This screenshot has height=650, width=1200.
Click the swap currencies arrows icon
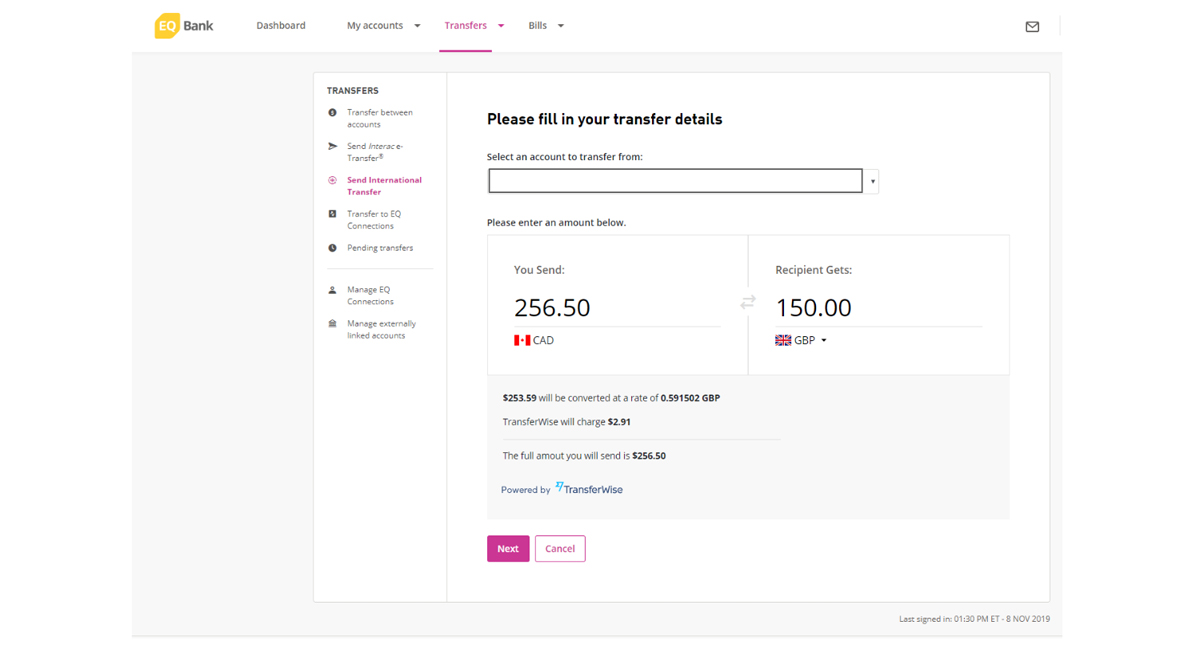click(748, 302)
